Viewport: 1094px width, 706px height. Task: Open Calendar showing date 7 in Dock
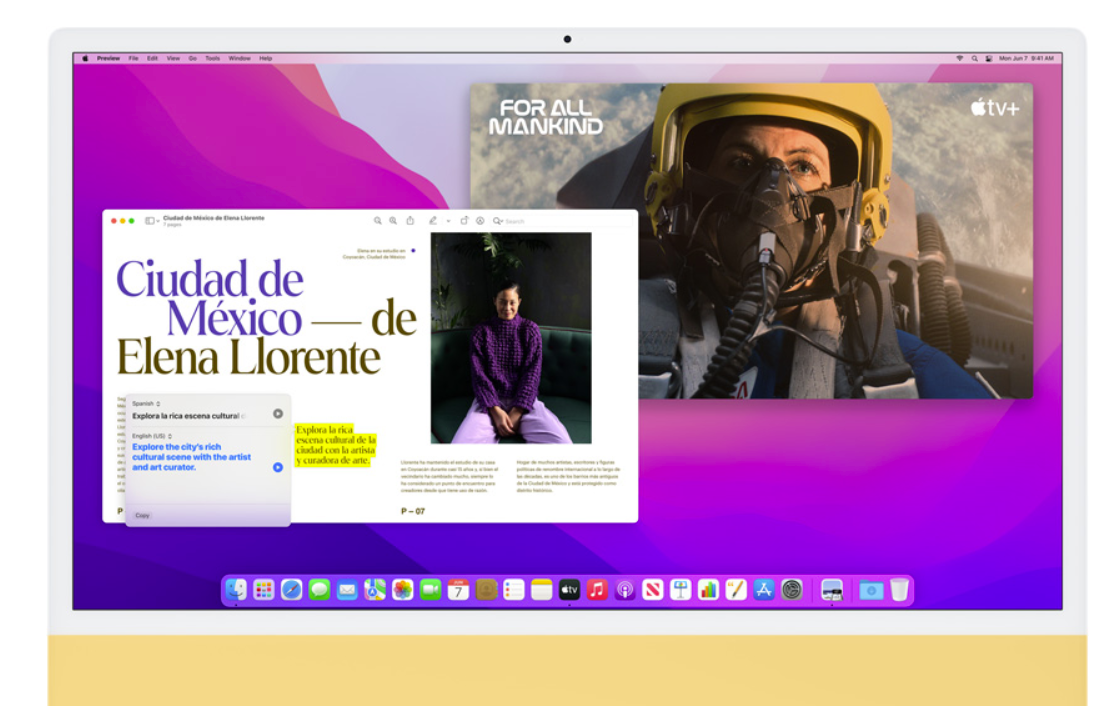click(458, 590)
